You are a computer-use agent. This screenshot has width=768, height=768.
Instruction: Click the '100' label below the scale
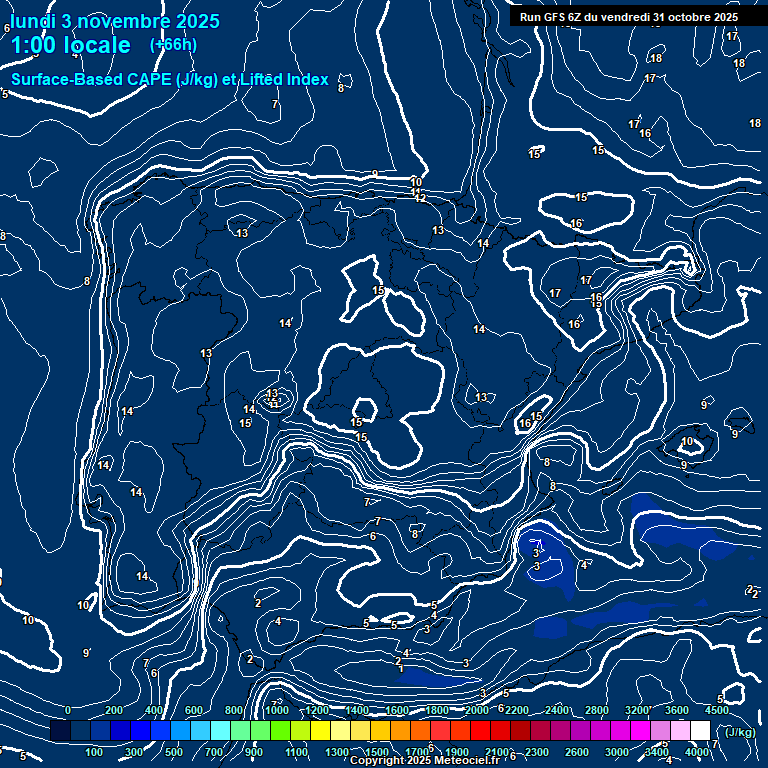(x=94, y=752)
